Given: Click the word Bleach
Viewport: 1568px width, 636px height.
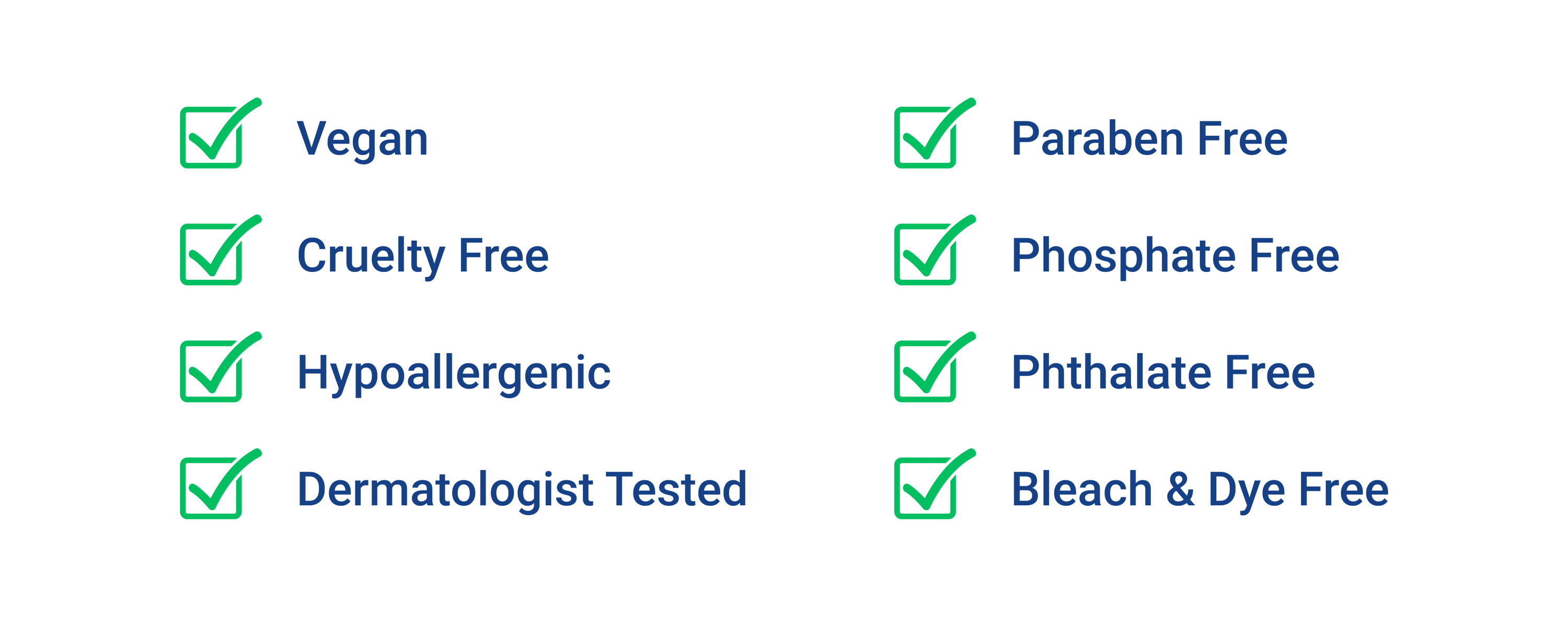Looking at the screenshot, I should tap(1081, 489).
